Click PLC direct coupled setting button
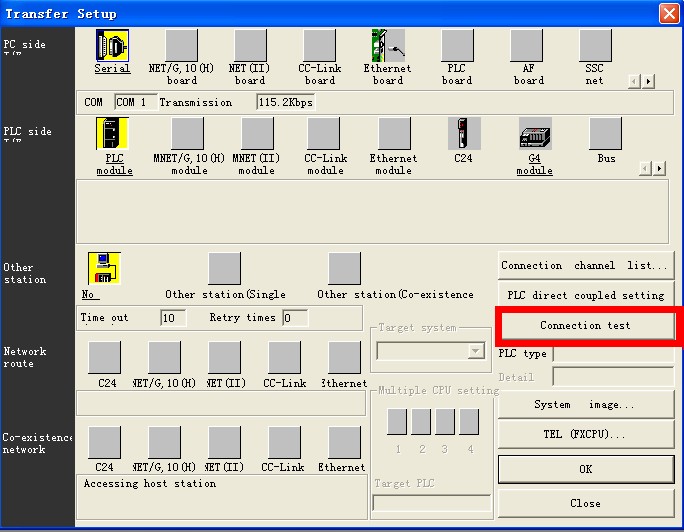The width and height of the screenshot is (684, 532). pyautogui.click(x=585, y=295)
